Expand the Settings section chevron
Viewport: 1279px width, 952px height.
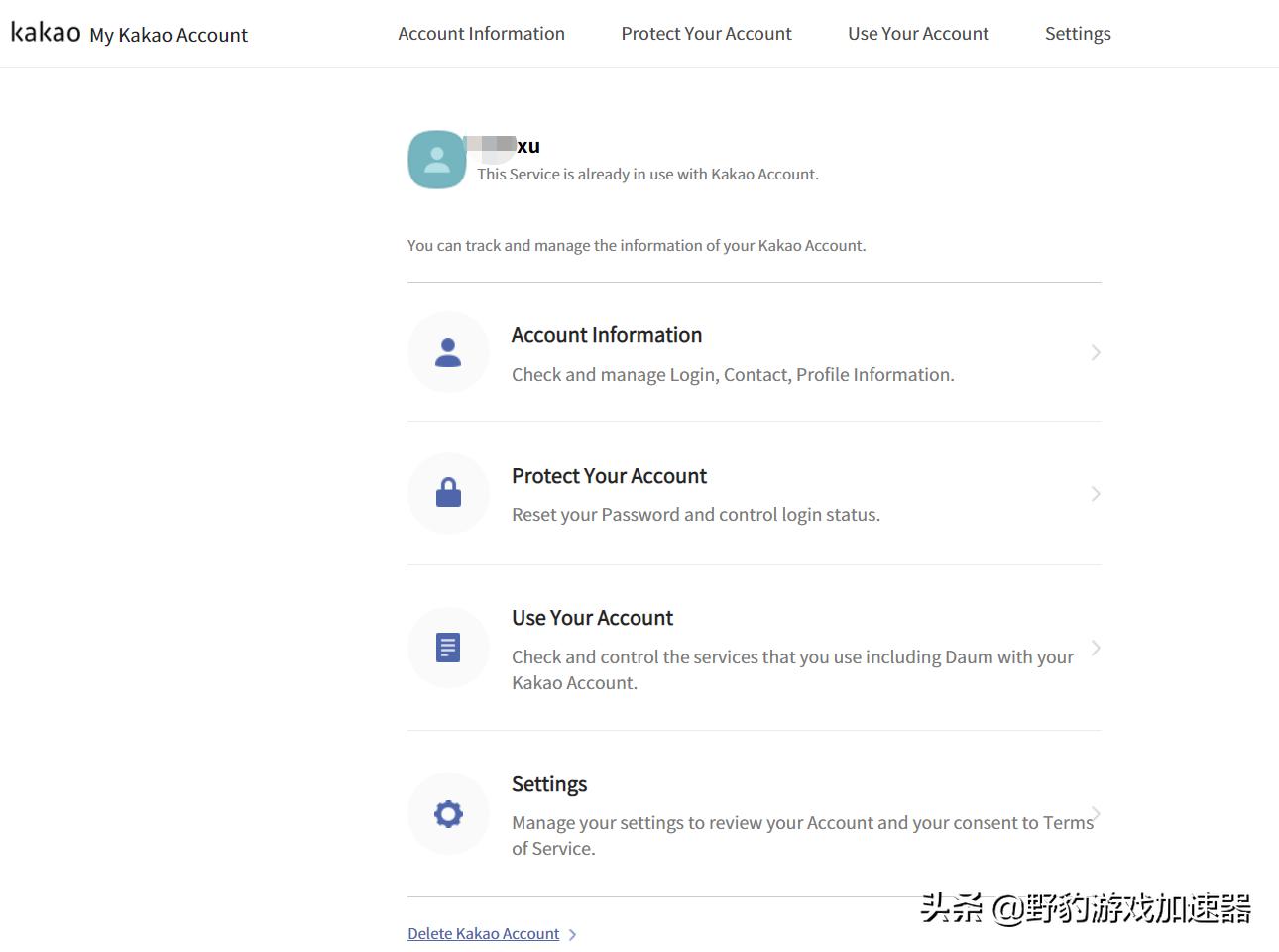(x=1095, y=813)
